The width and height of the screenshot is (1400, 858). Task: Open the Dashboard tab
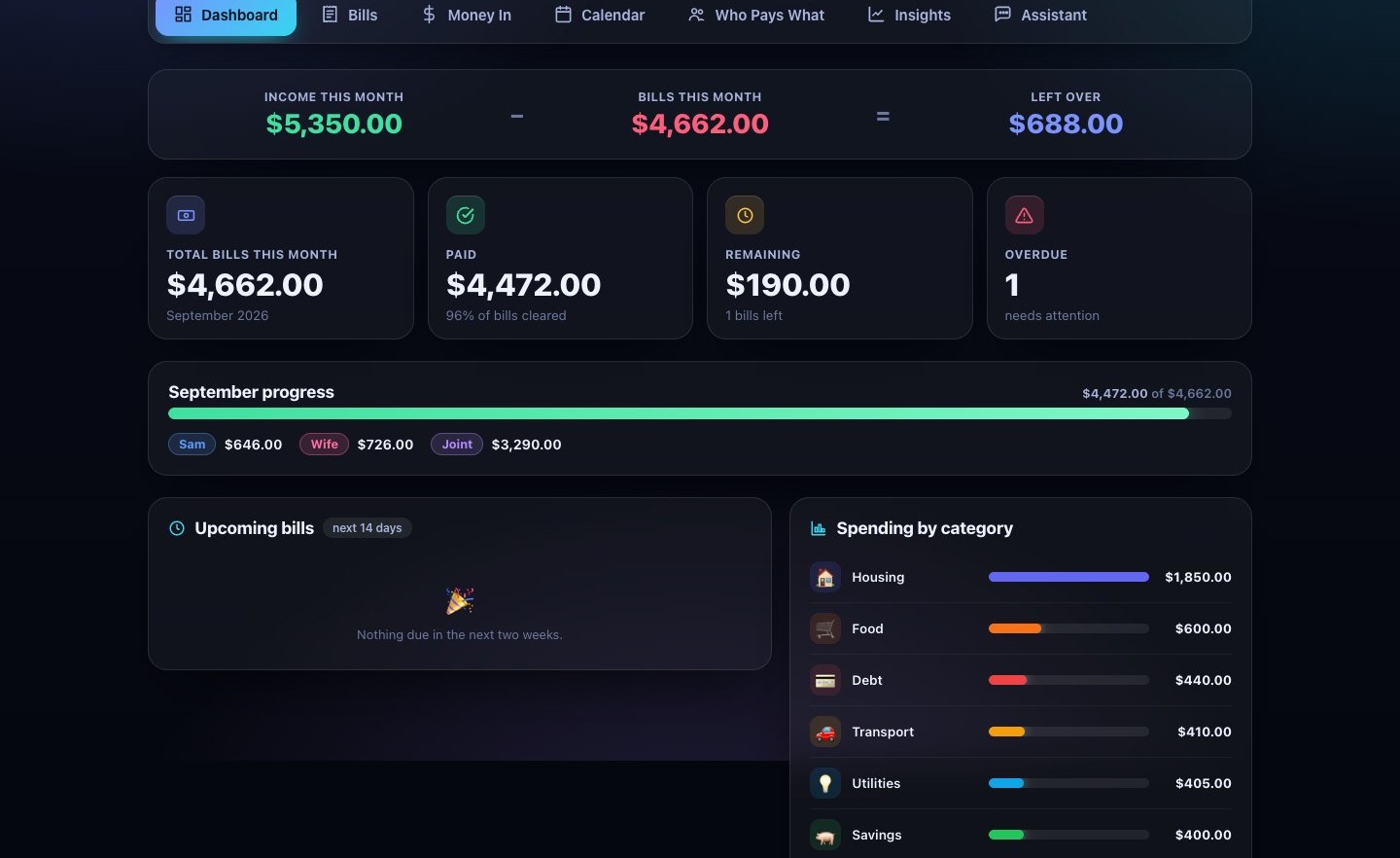coord(226,16)
